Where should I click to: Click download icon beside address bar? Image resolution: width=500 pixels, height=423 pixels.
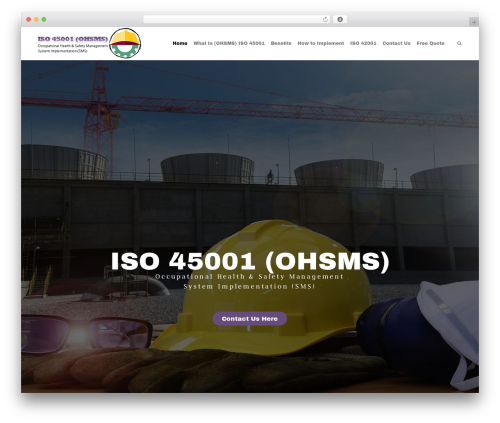coord(340,19)
